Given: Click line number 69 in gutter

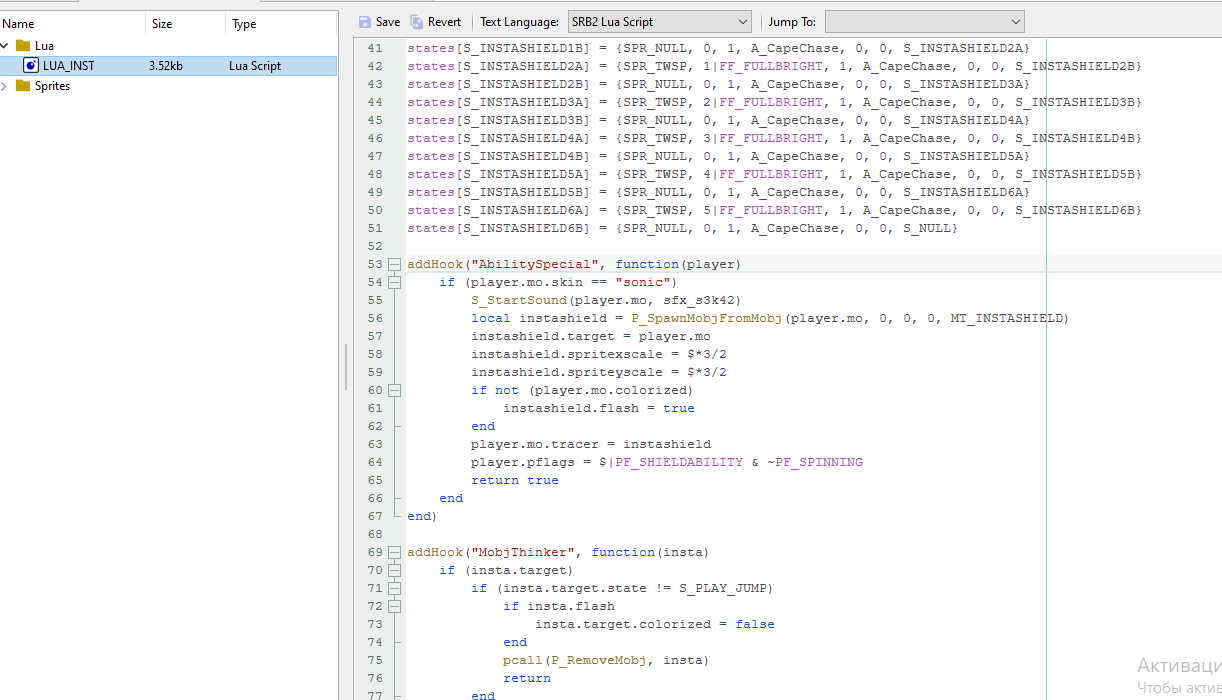Looking at the screenshot, I should pyautogui.click(x=375, y=553).
